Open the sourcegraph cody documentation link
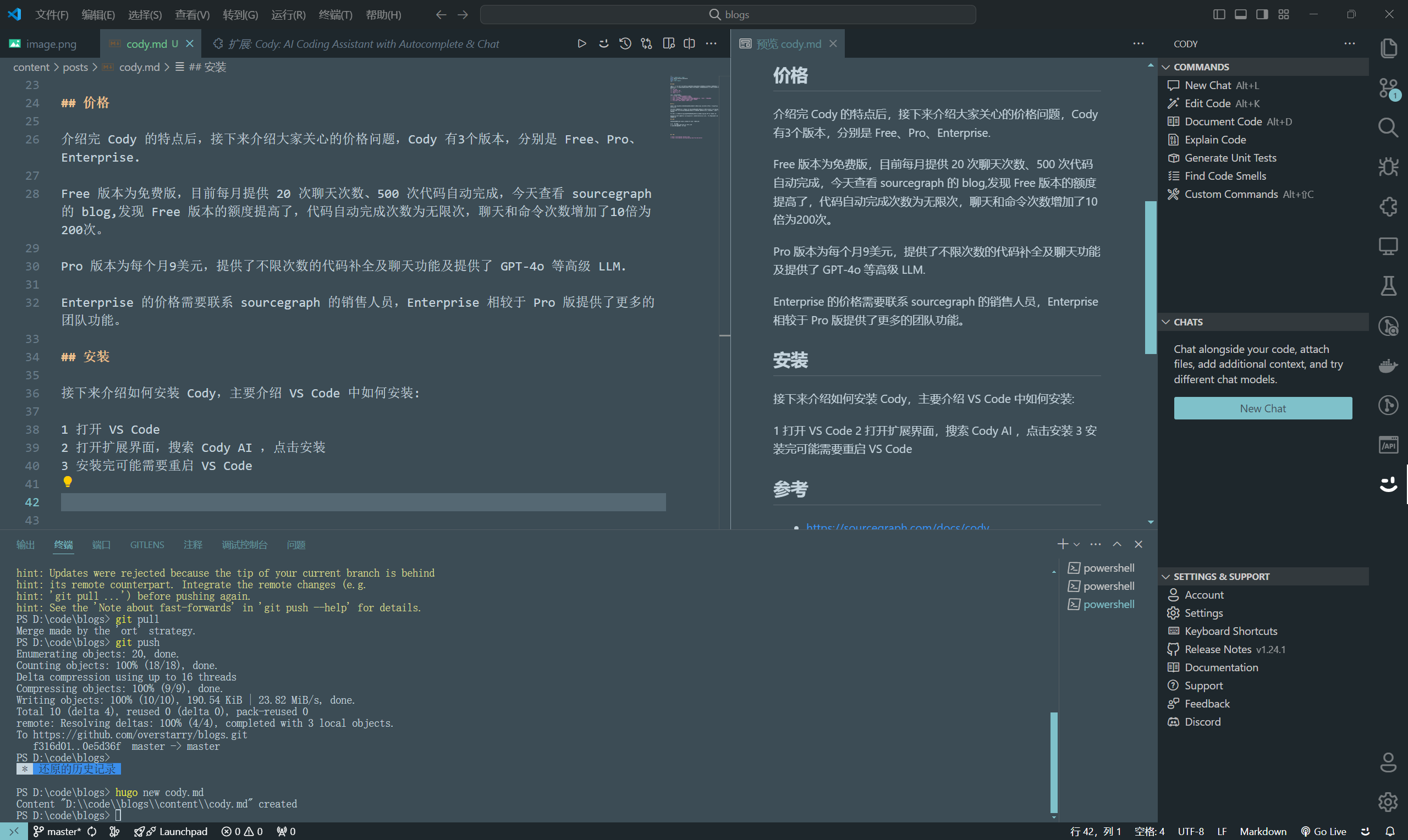Image resolution: width=1408 pixels, height=840 pixels. [898, 526]
